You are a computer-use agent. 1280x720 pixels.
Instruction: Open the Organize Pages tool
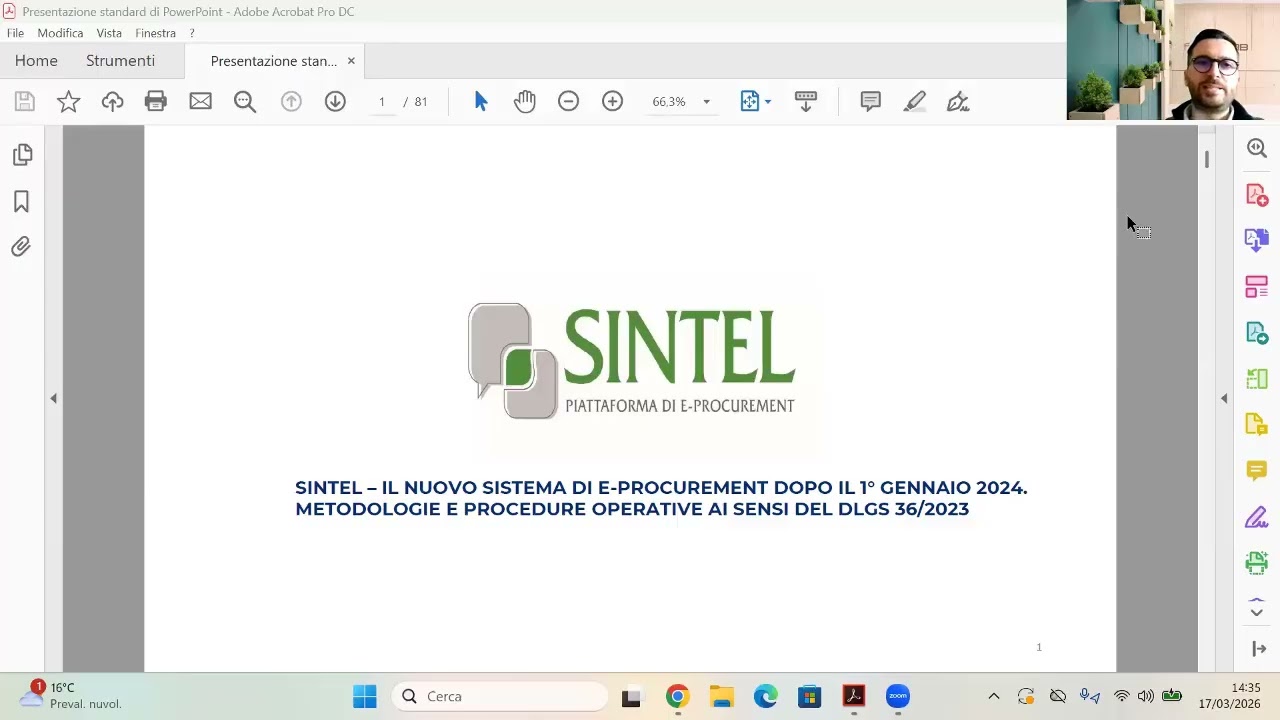pyautogui.click(x=1257, y=287)
